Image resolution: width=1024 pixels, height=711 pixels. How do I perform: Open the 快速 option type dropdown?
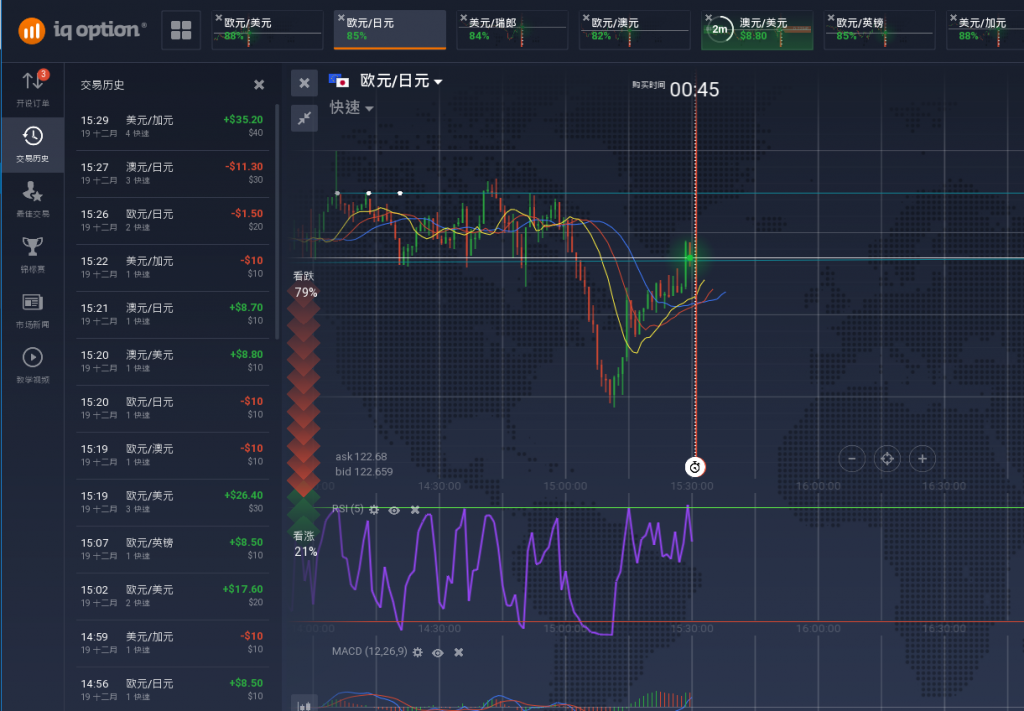tap(352, 108)
